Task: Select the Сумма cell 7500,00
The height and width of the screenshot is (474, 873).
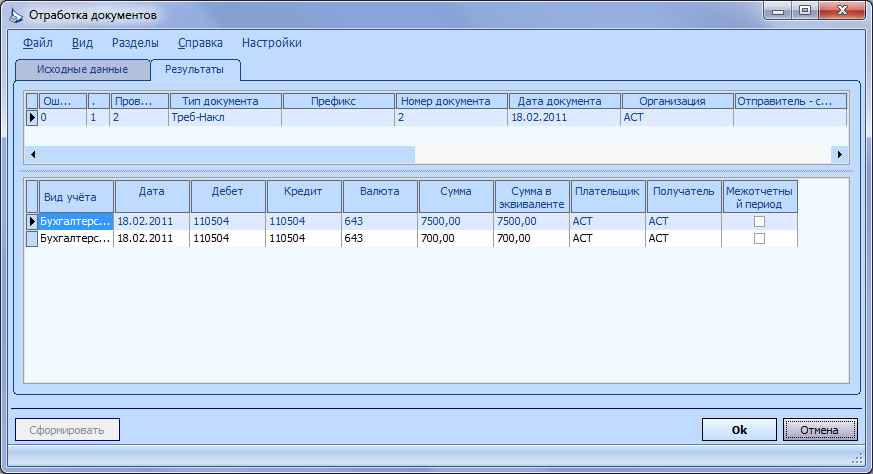Action: (x=455, y=221)
